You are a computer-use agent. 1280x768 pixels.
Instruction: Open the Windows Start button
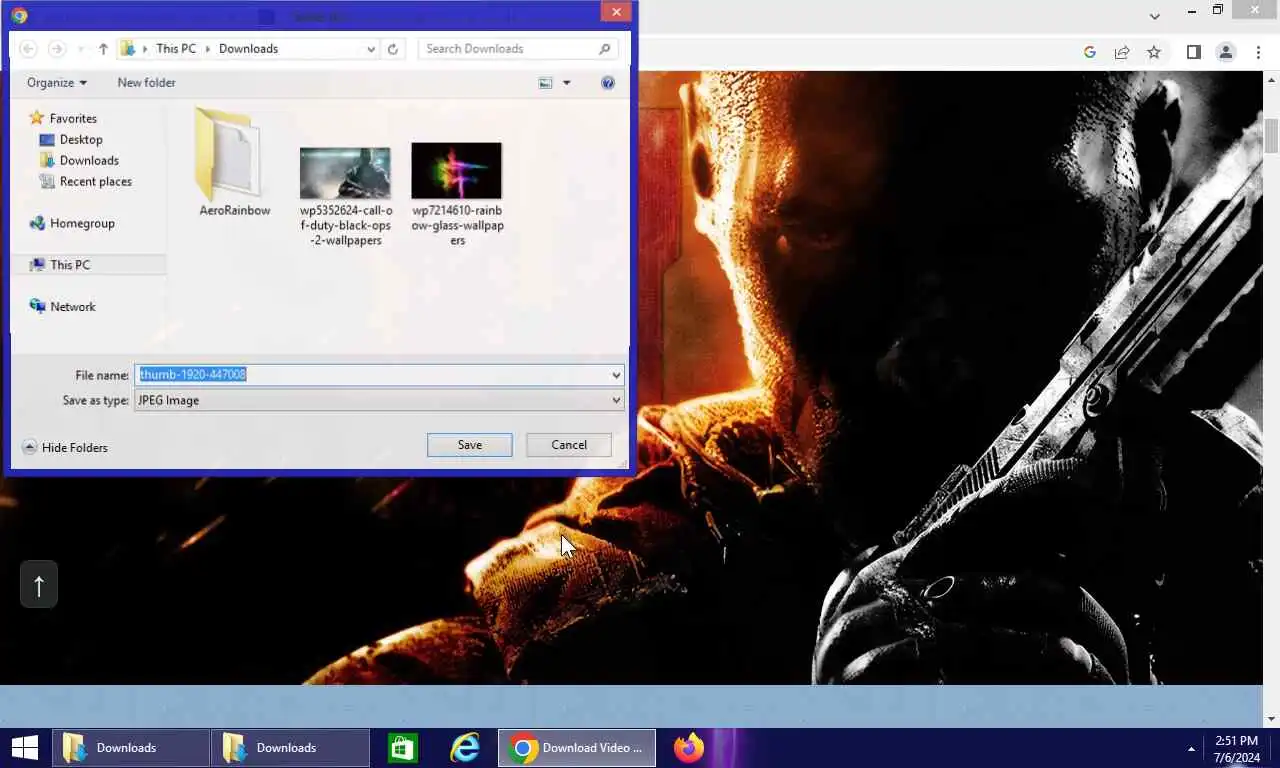tap(25, 747)
